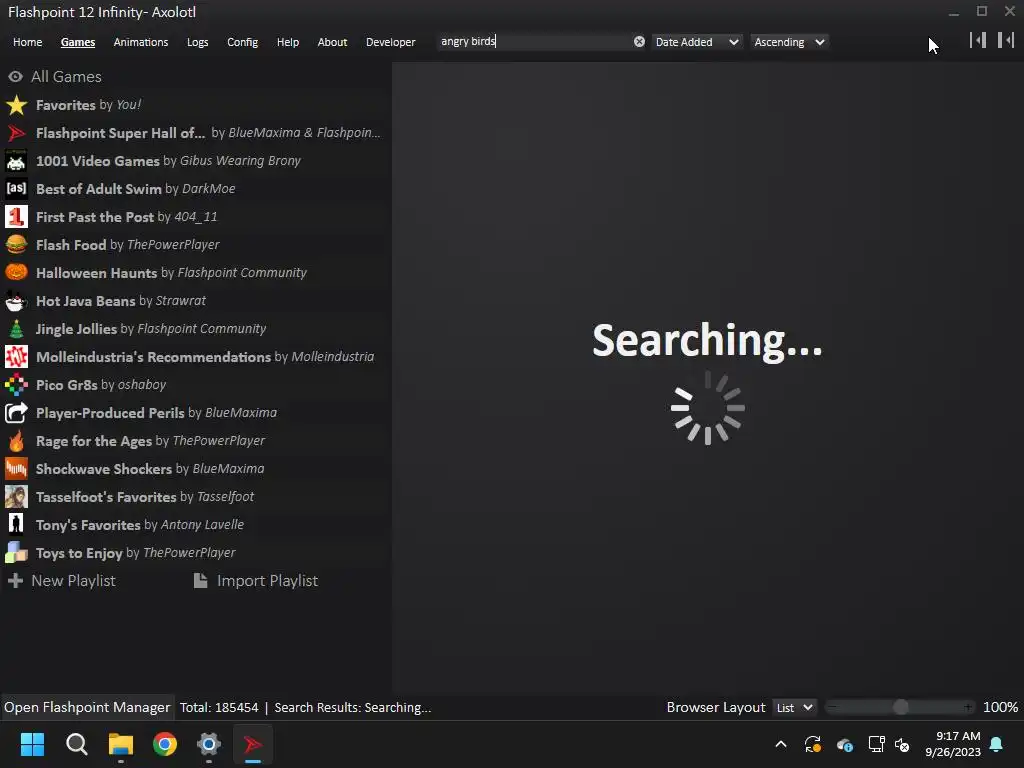Click the Flashpoint taskbar icon
This screenshot has width=1024, height=768.
pyautogui.click(x=253, y=744)
